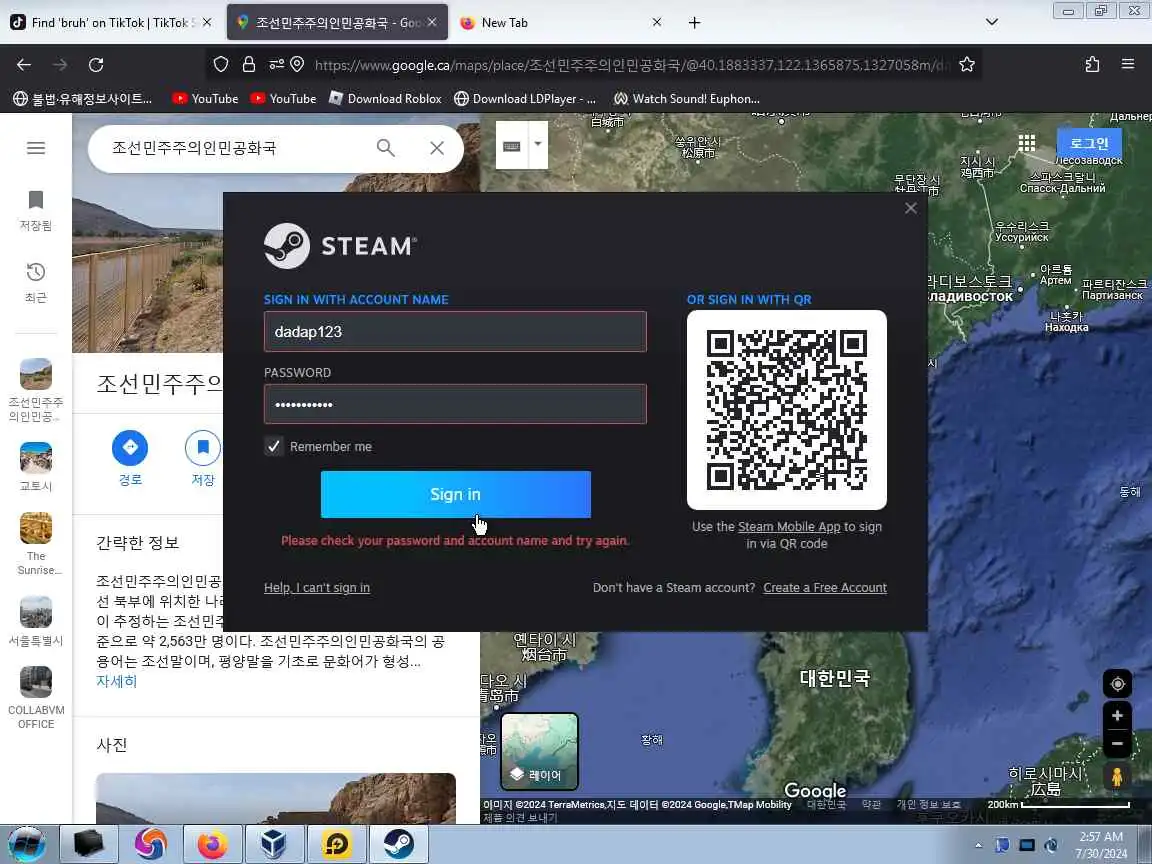This screenshot has width=1152, height=864.
Task: Click the Steam Sign in button
Action: click(456, 494)
